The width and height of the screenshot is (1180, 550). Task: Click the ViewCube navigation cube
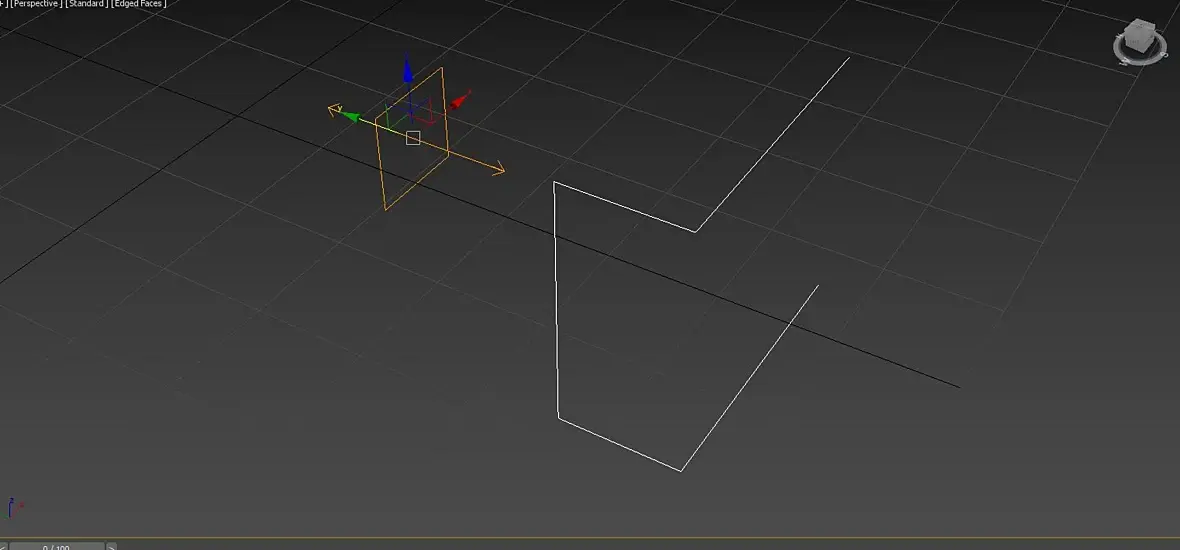pyautogui.click(x=1140, y=35)
